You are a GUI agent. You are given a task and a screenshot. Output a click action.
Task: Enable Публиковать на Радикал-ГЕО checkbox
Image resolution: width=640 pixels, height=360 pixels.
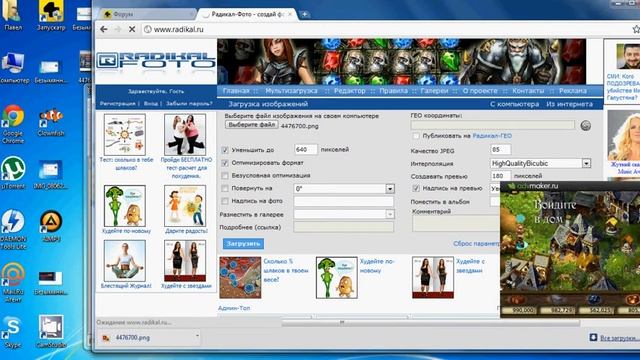416,136
